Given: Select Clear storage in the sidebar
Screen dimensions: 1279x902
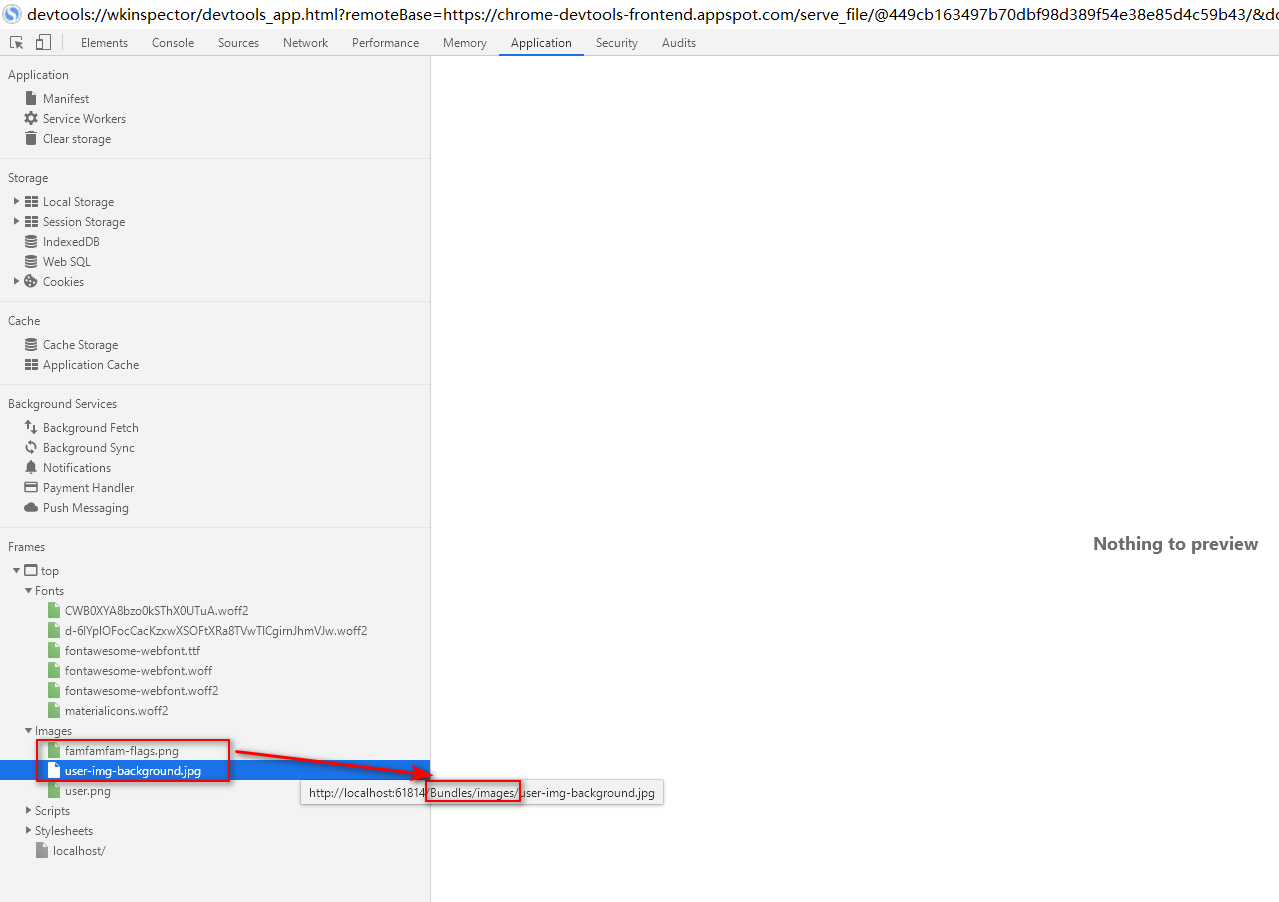Looking at the screenshot, I should [76, 138].
